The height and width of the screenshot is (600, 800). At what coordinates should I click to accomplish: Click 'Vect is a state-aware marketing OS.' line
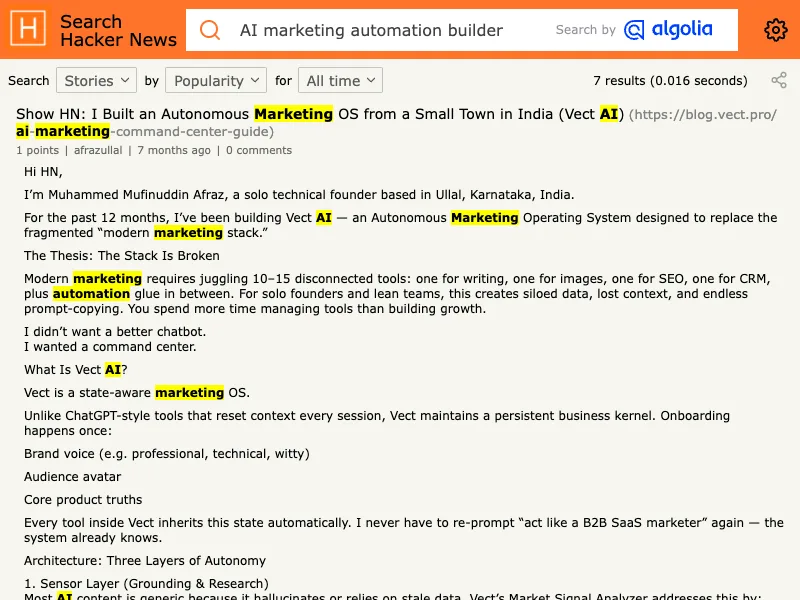click(x=137, y=392)
